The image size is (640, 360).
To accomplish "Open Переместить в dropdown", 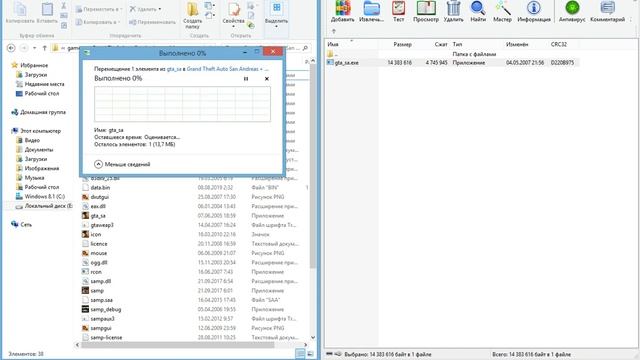I will [99, 9].
